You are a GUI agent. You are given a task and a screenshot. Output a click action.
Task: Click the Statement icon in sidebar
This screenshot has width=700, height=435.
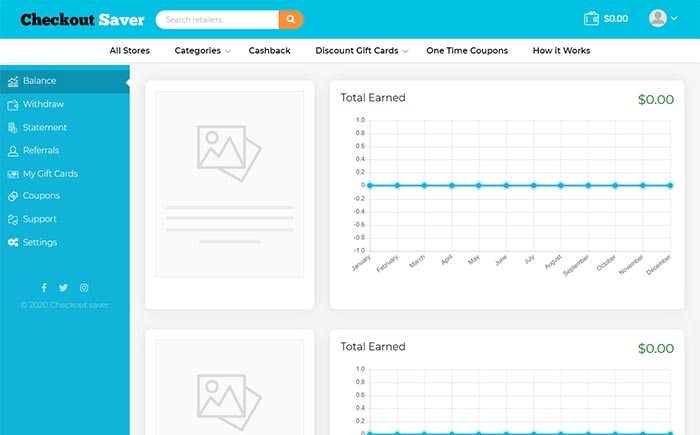12,128
